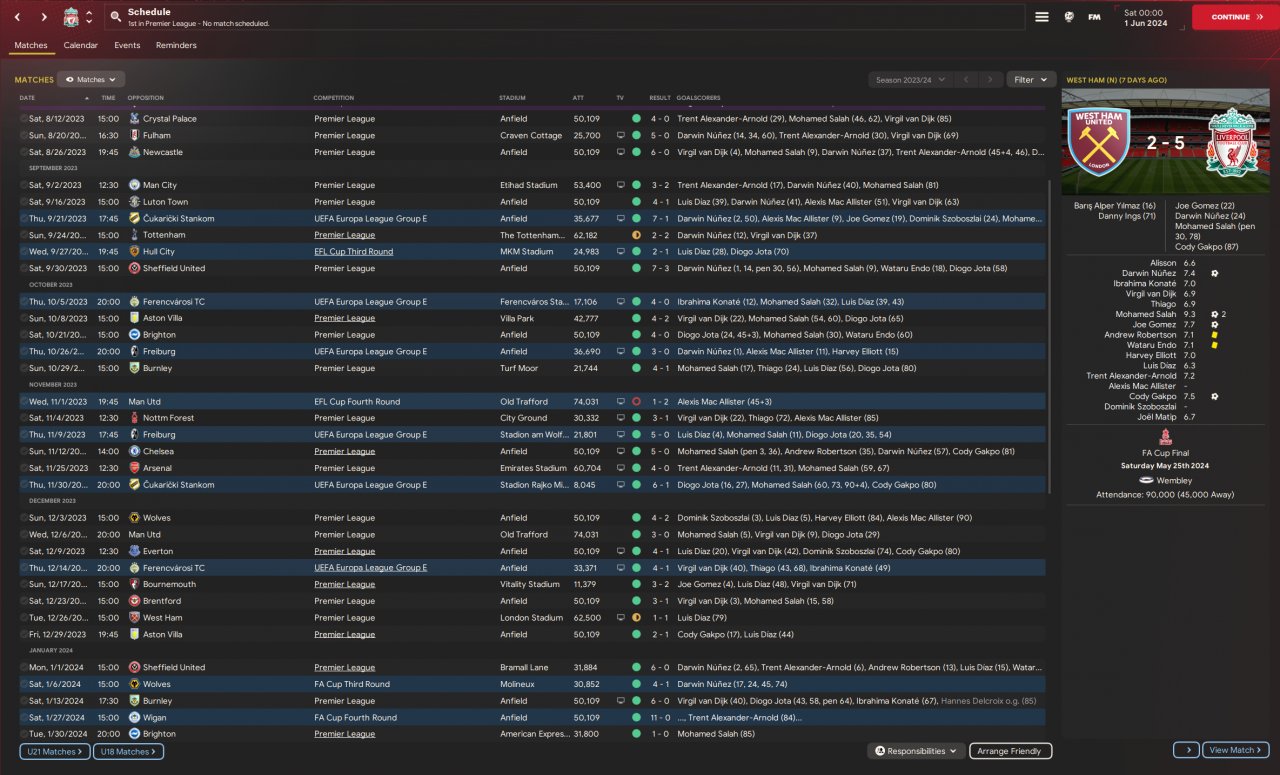Toggle reminder circle on Wigan FA Cup row

pos(24,718)
